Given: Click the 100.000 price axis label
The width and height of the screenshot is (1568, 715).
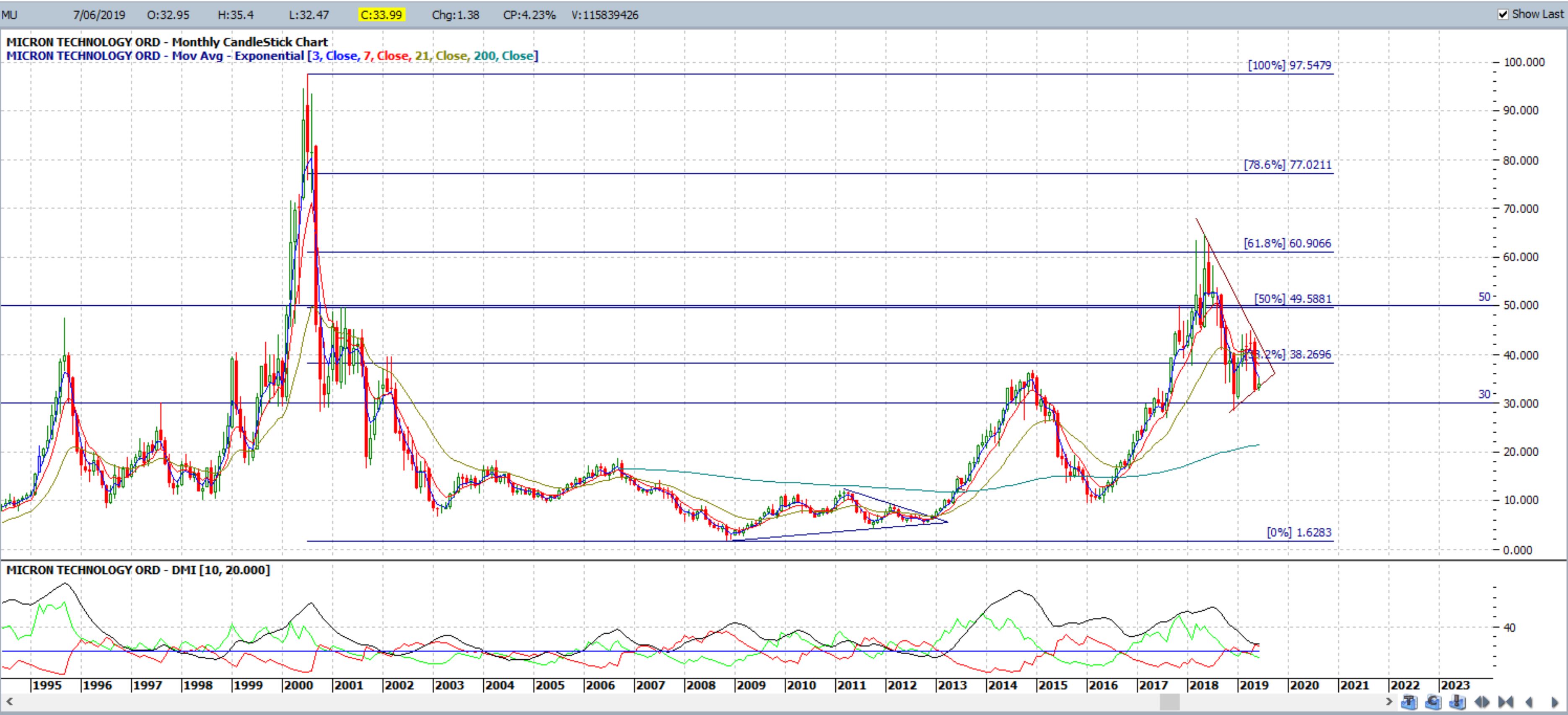Looking at the screenshot, I should coord(1524,62).
